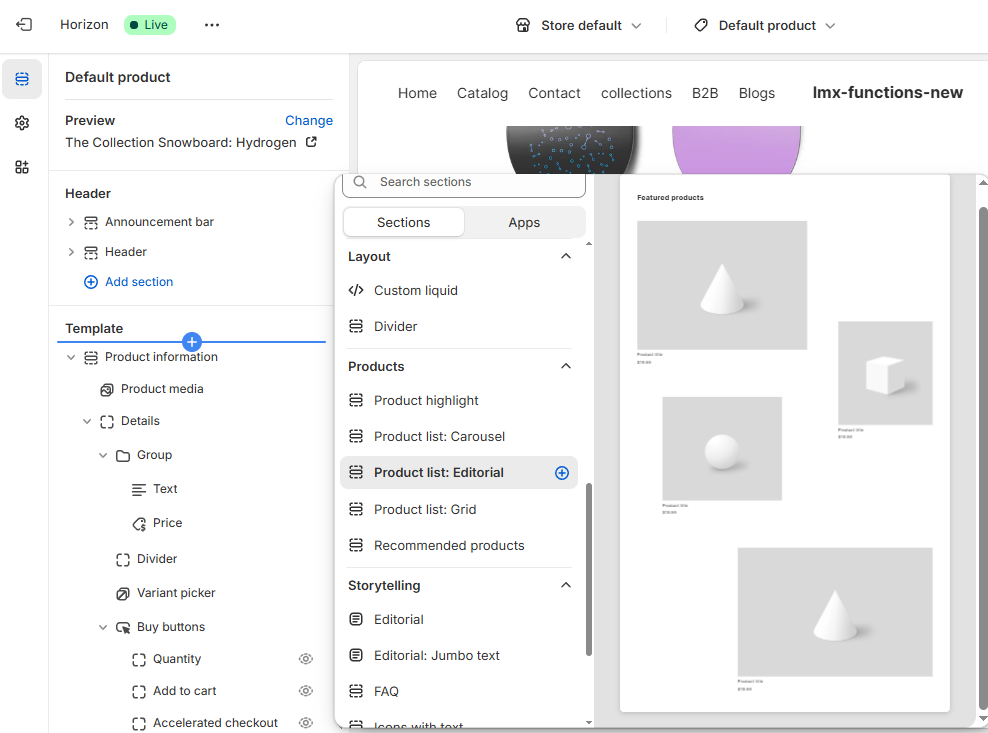Open the Default product template dropdown

(765, 25)
